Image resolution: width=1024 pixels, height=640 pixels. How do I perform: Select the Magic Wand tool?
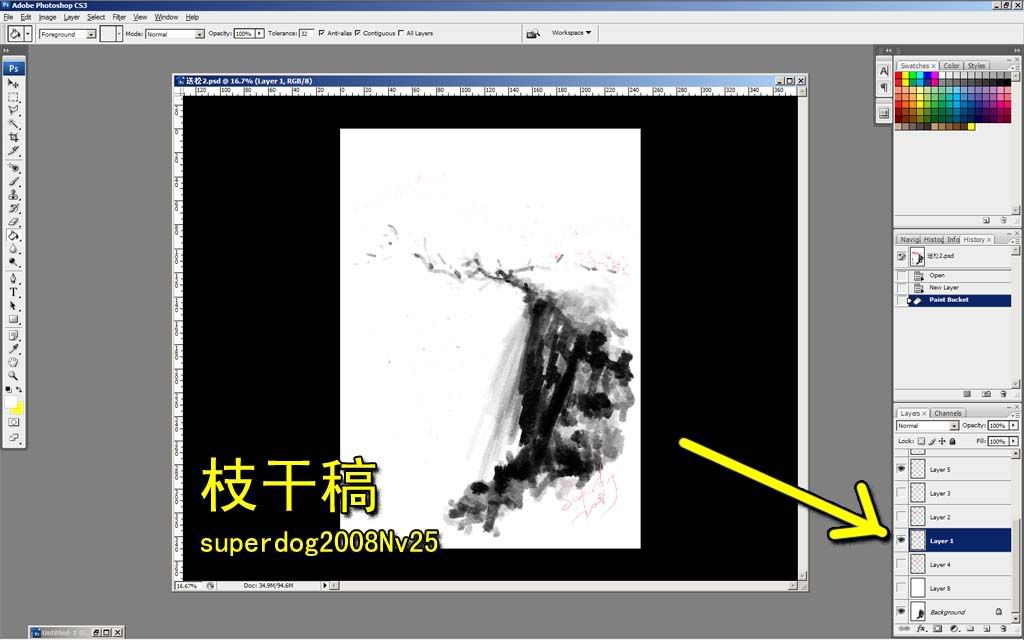13,123
